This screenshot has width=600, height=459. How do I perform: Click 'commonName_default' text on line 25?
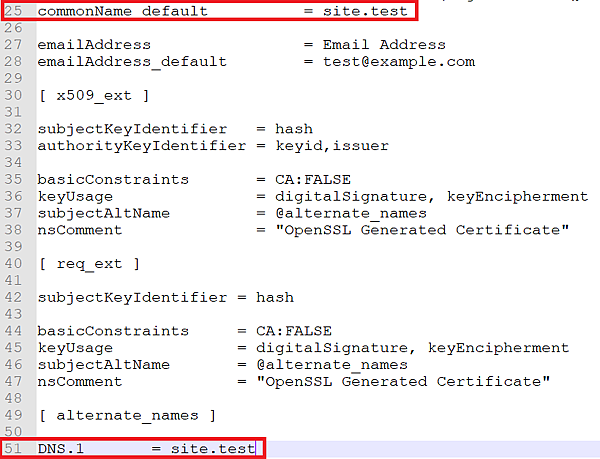click(x=122, y=11)
